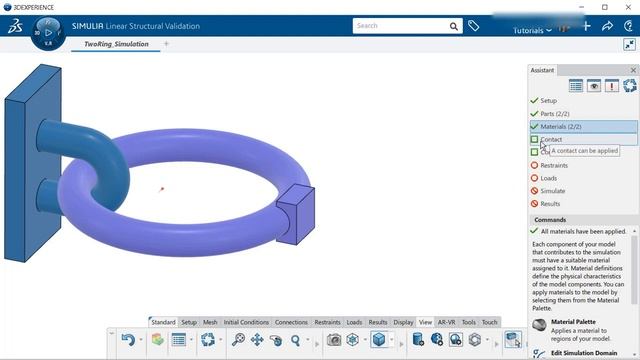Screen dimensions: 640x360
Task: Select the Pan four-arrow tool
Action: click(257, 340)
